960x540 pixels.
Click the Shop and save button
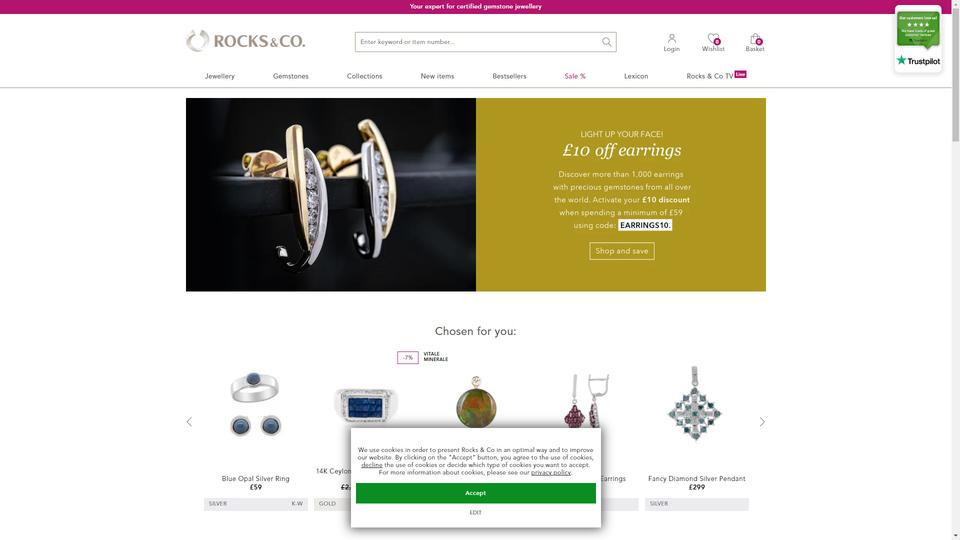[621, 251]
